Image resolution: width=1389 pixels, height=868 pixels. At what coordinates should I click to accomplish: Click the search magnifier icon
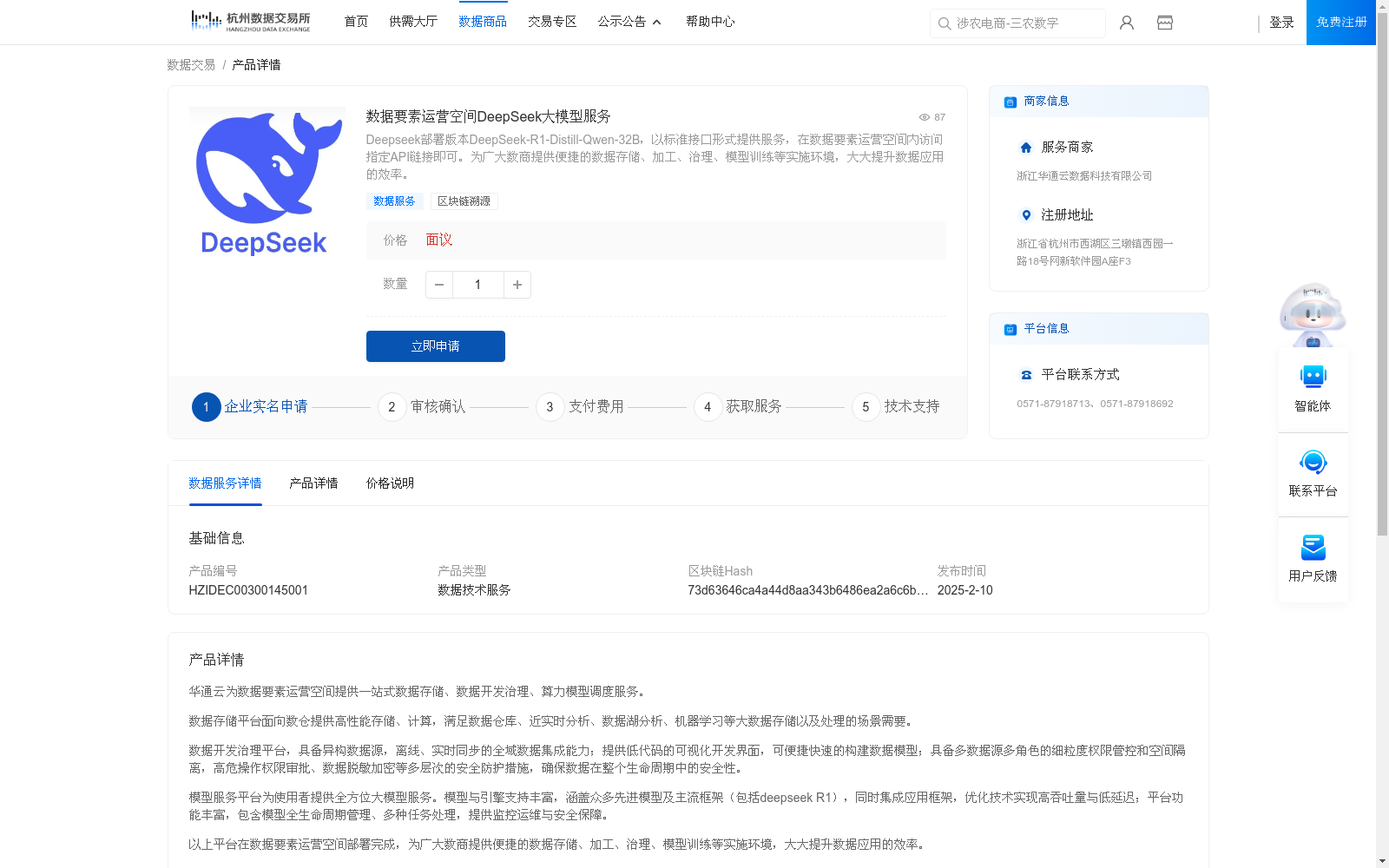click(x=945, y=23)
